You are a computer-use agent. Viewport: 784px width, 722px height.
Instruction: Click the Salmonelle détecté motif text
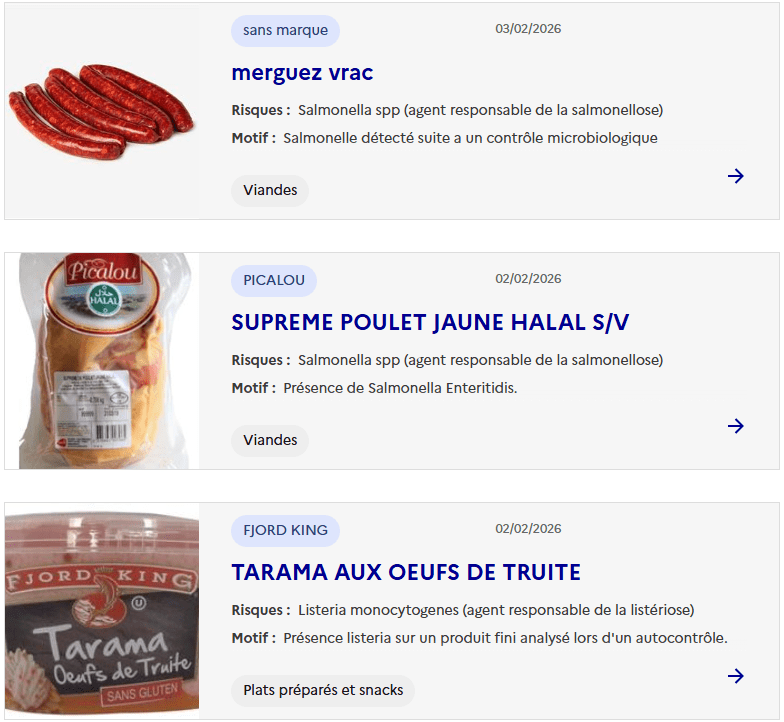pyautogui.click(x=470, y=138)
